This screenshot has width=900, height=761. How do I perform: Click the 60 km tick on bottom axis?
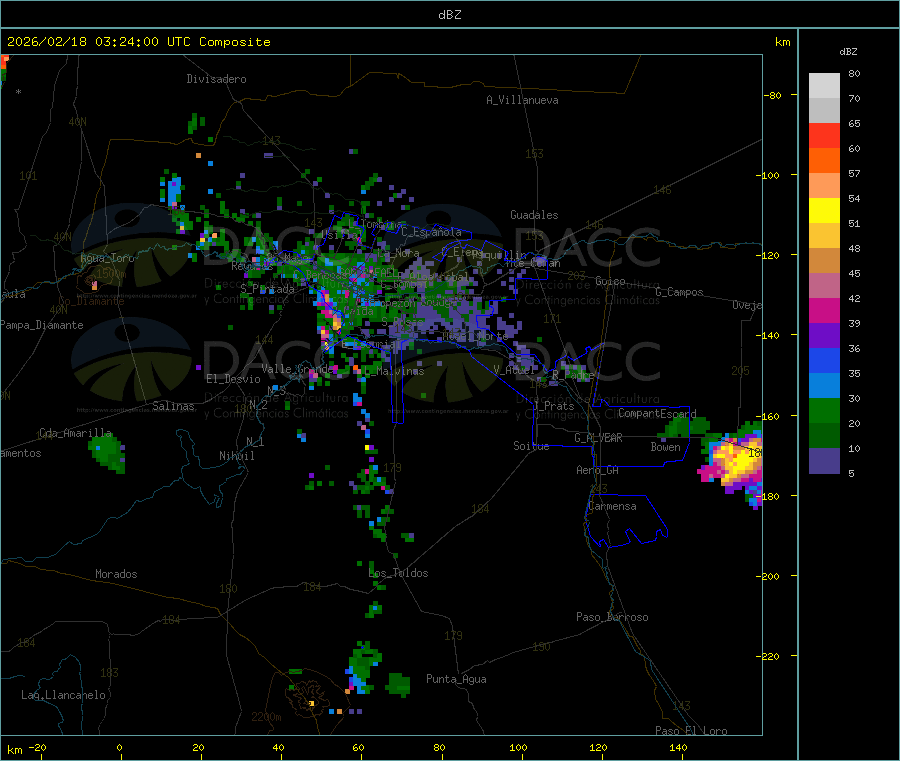point(358,747)
